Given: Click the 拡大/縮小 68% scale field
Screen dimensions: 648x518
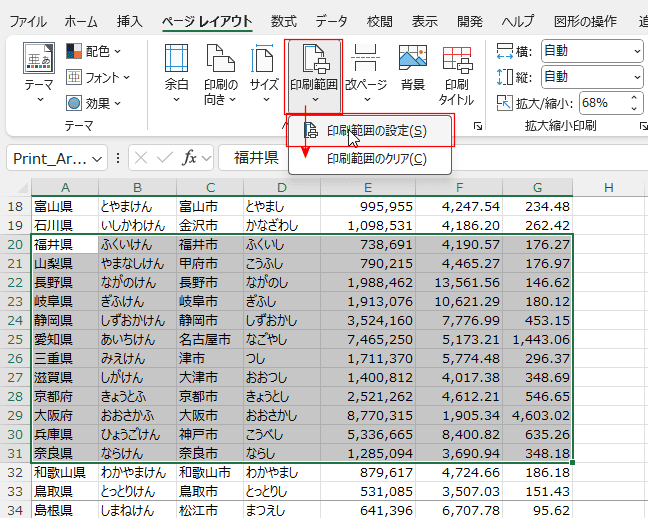Looking at the screenshot, I should click(x=605, y=103).
